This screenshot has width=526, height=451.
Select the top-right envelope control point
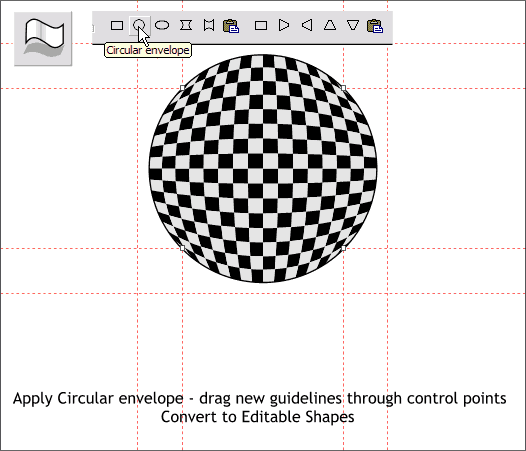[x=344, y=88]
